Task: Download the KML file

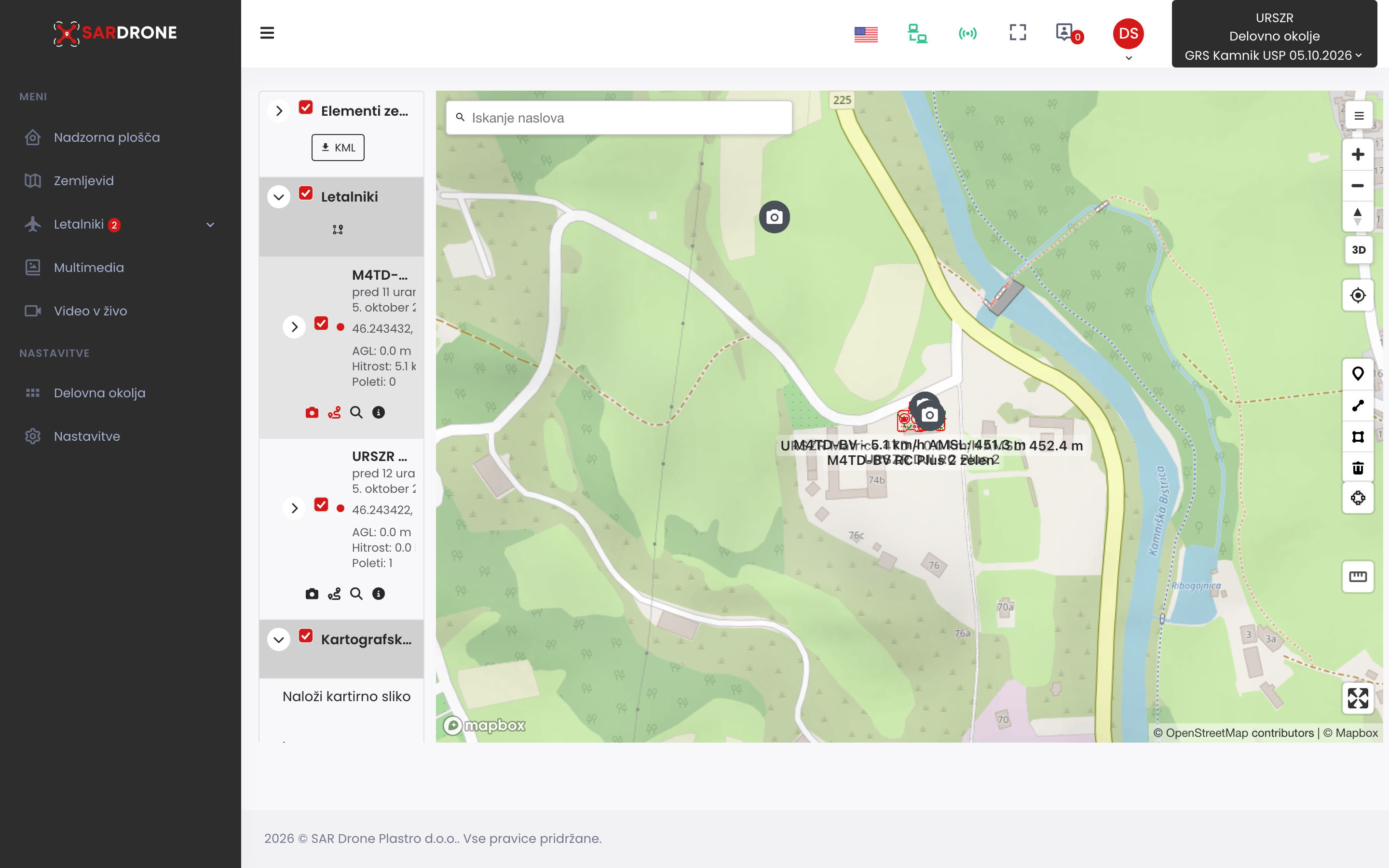Action: coord(338,148)
